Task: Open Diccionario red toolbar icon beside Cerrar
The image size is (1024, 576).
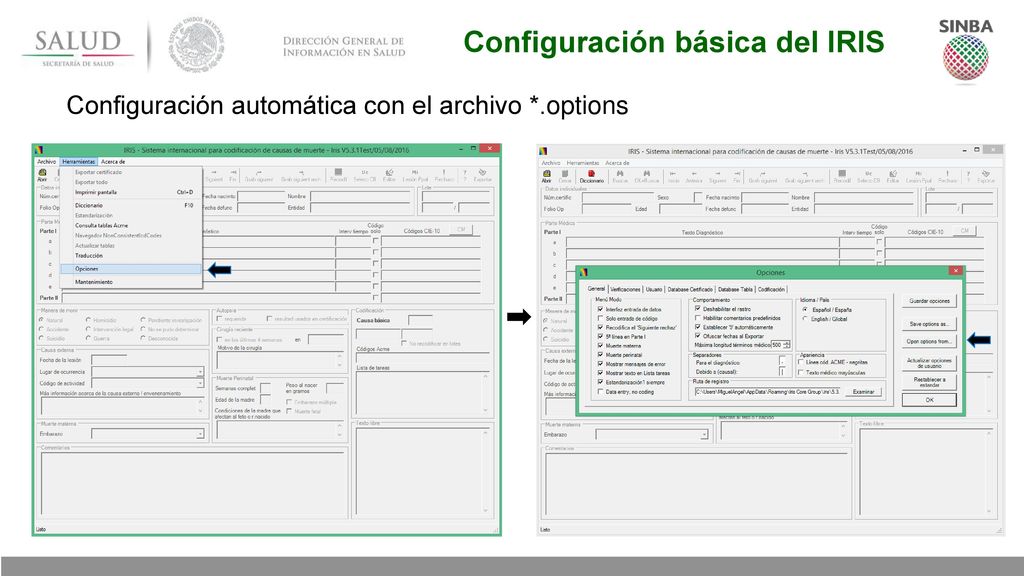Action: [592, 176]
